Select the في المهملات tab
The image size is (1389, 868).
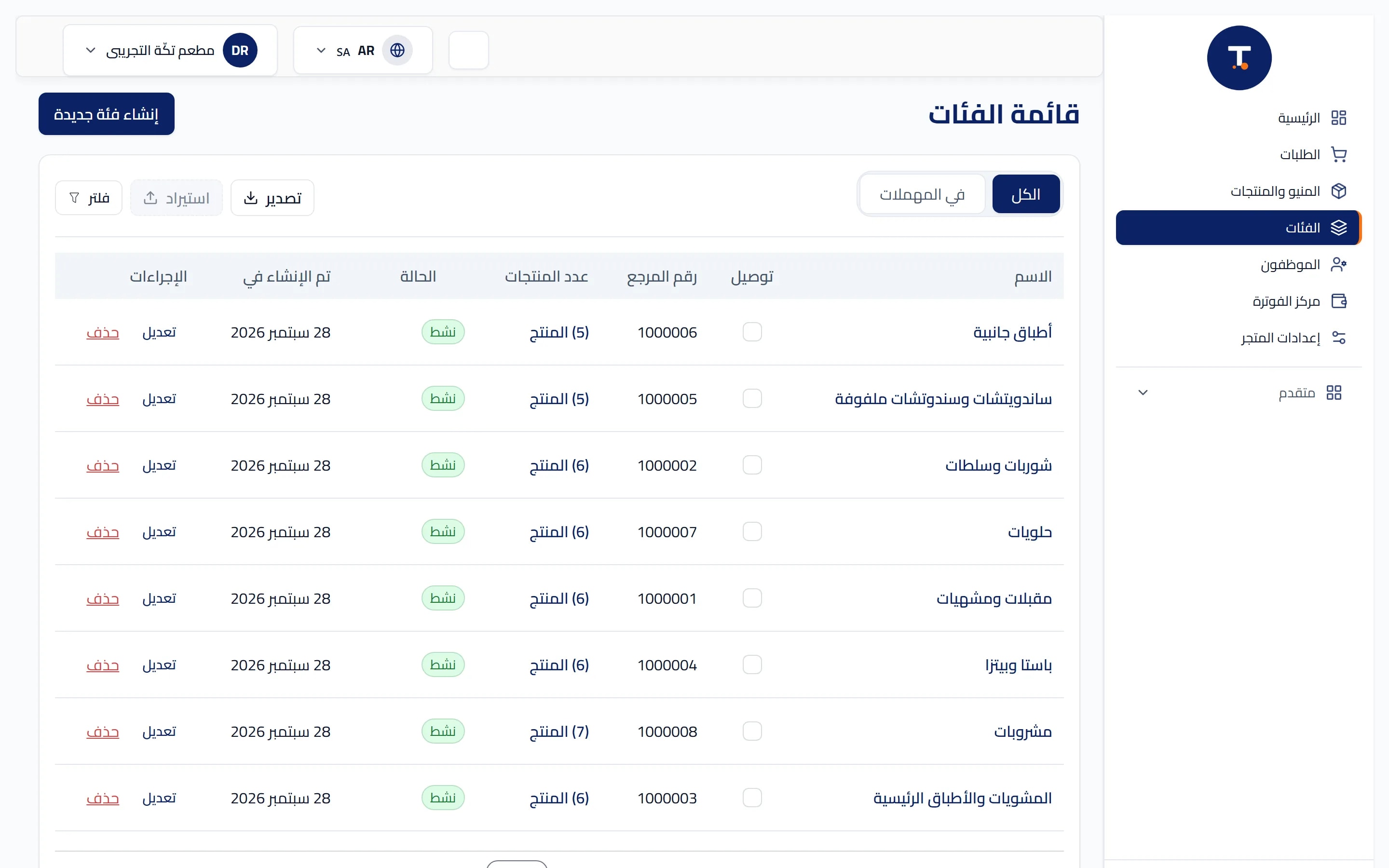922,194
